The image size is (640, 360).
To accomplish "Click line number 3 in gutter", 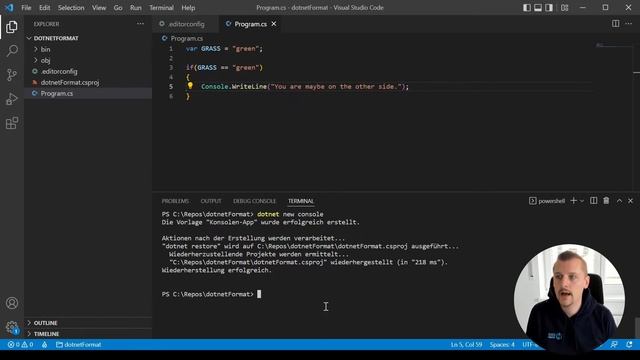I will (x=171, y=67).
